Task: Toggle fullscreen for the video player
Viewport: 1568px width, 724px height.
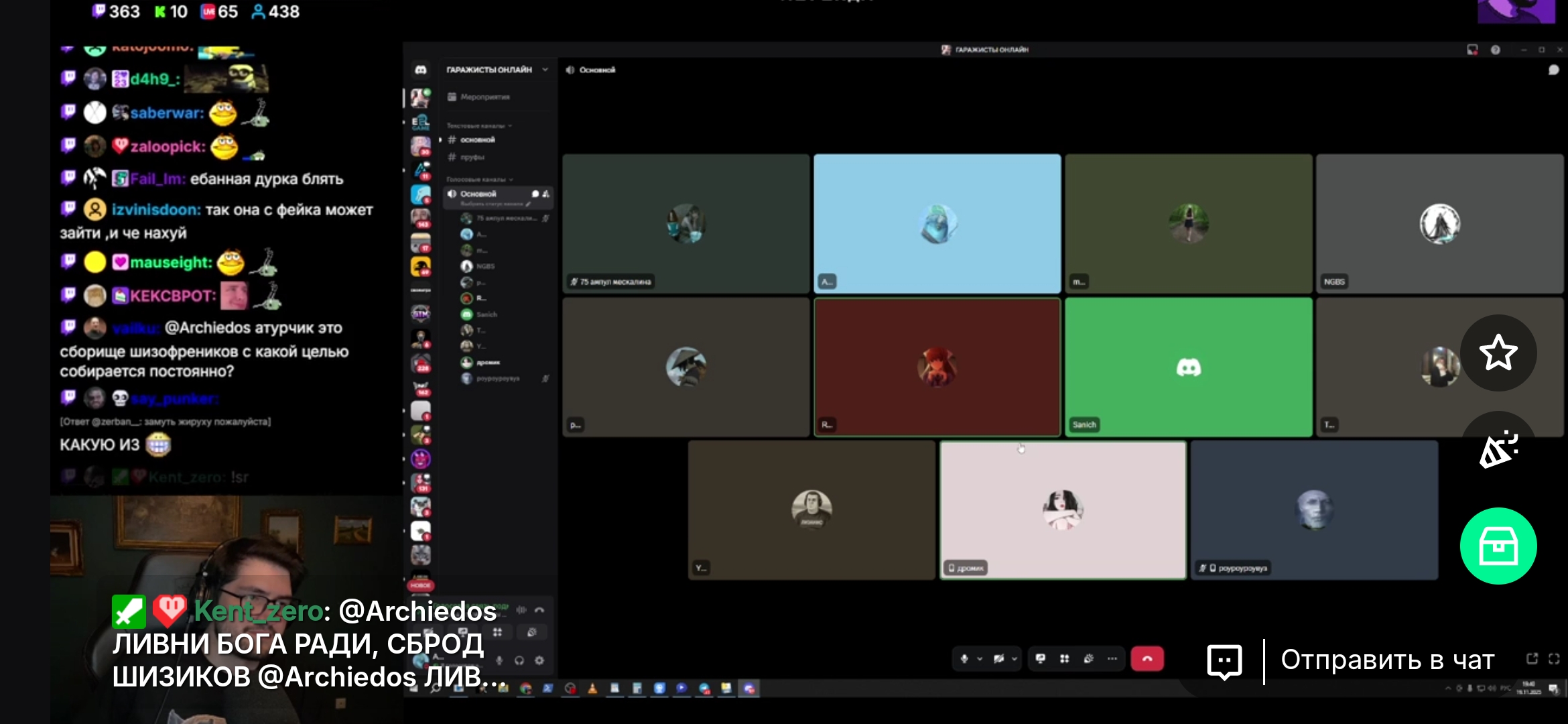Action: [1554, 659]
